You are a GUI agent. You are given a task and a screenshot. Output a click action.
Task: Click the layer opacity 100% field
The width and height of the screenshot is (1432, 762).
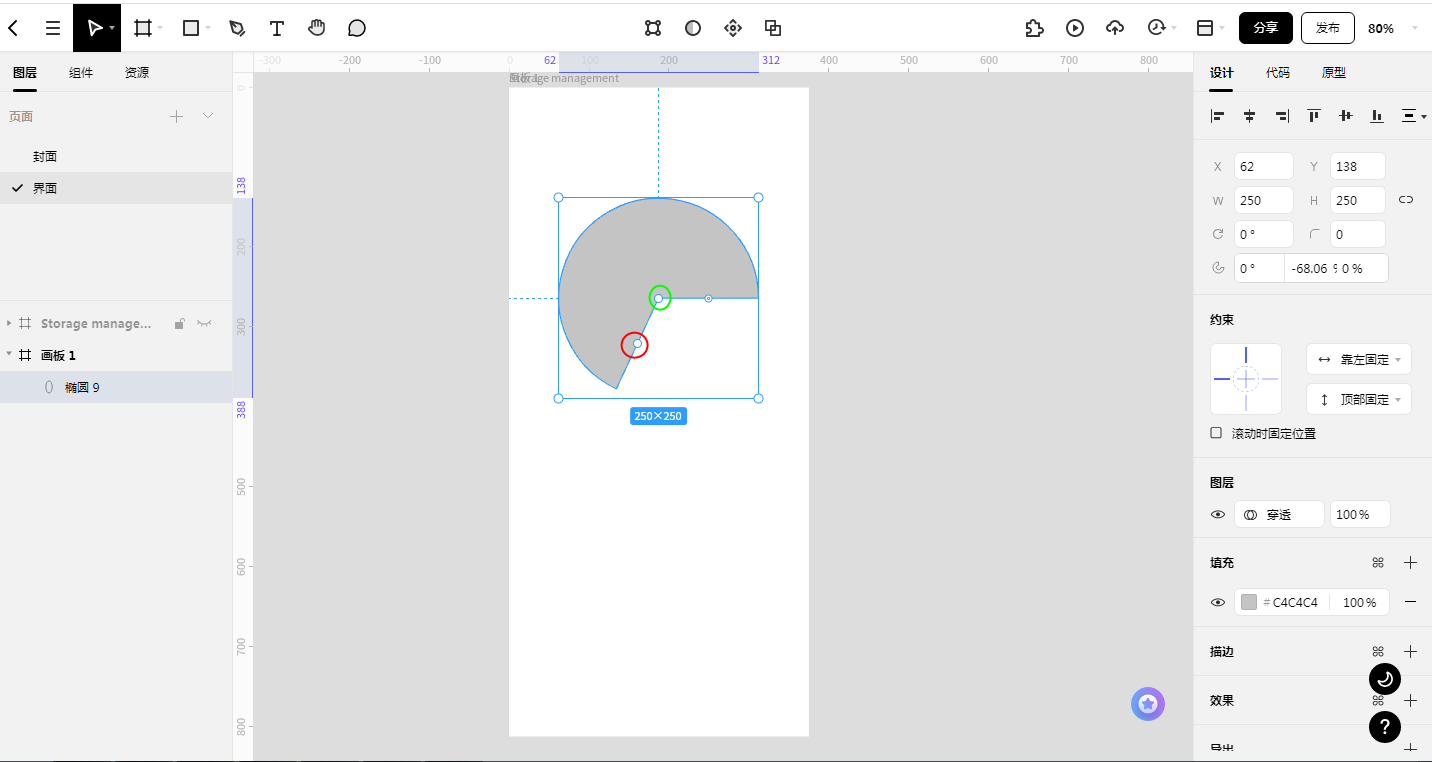point(1360,514)
